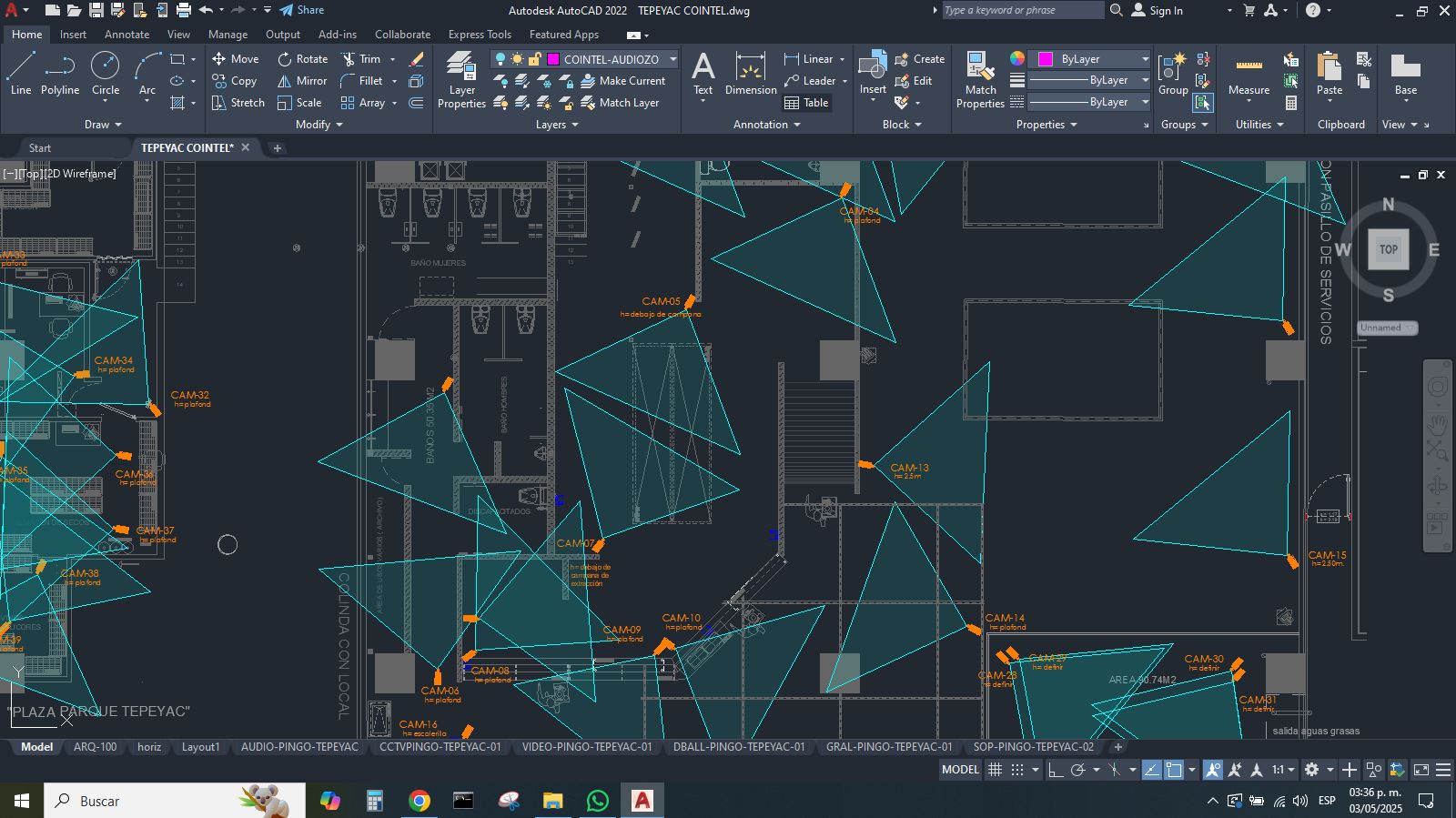Switch to CCTVPINGO-TEPEYAC-01 layout tab
The height and width of the screenshot is (818, 1456).
tap(440, 747)
